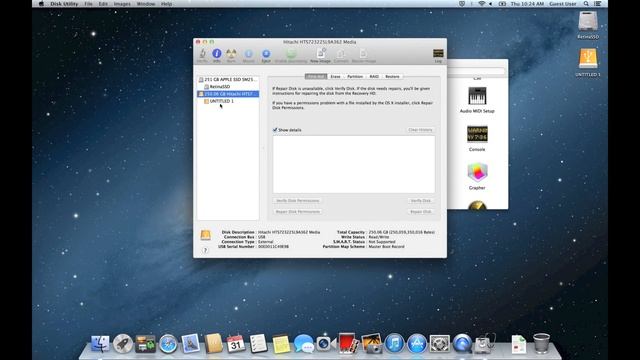640x360 pixels.
Task: Open the Help menu
Action: 166,4
